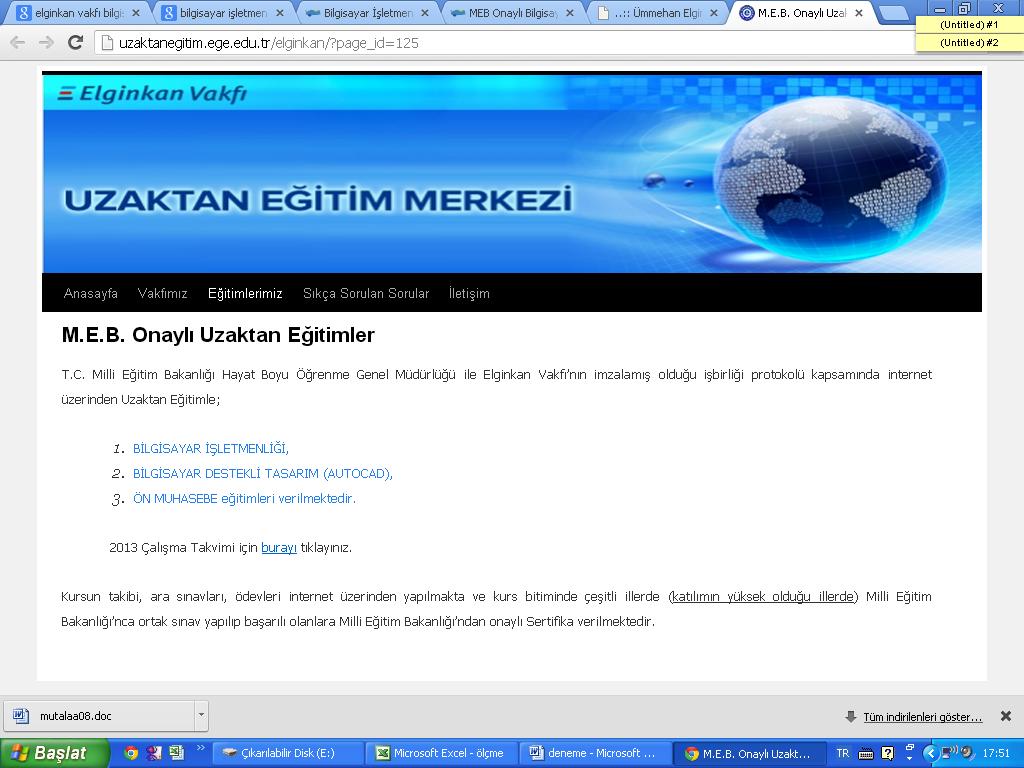Select Chrome M.E.B. Onaylı taskbar button

[748, 753]
